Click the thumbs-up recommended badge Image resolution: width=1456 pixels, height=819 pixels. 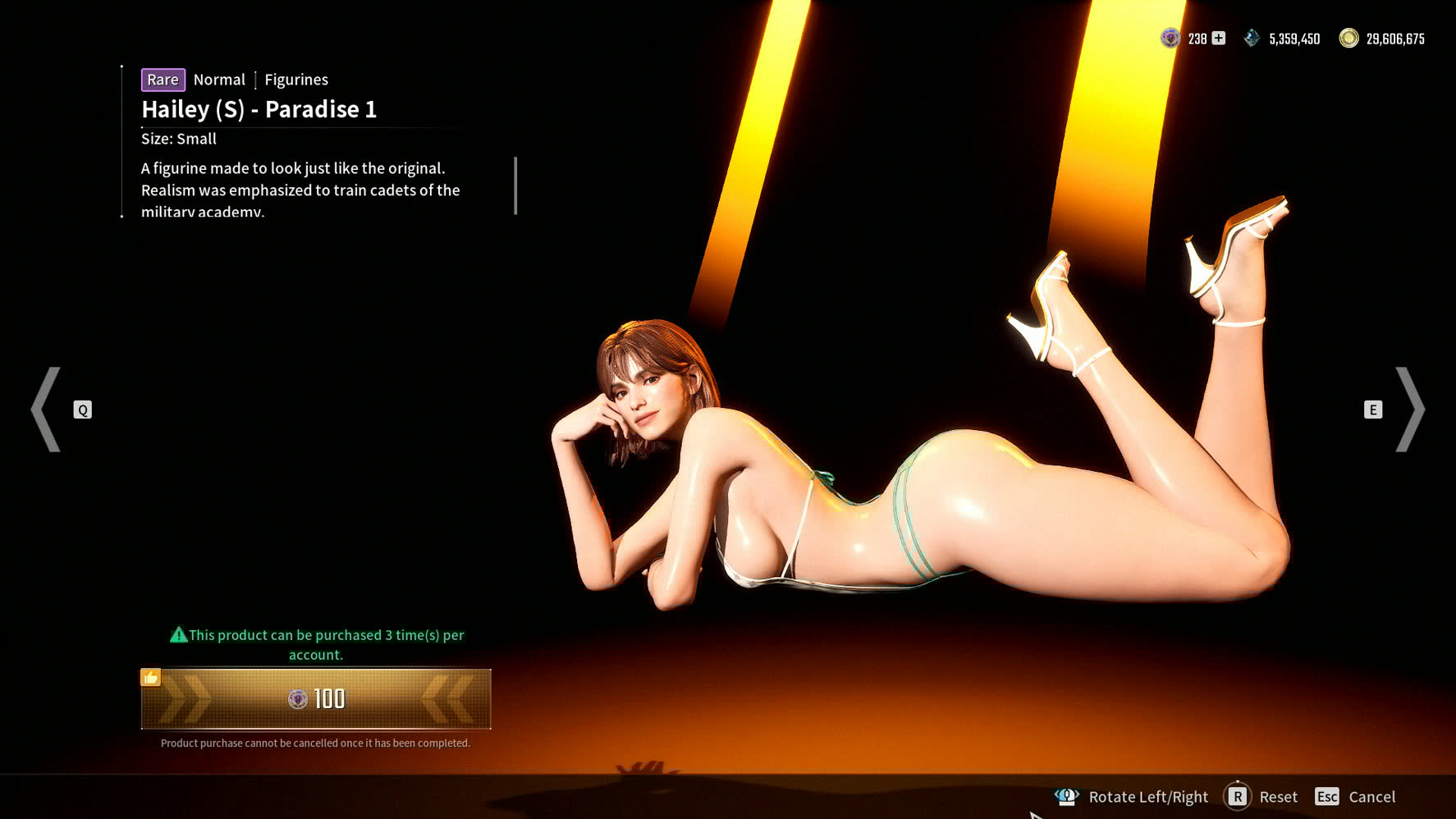coord(150,677)
